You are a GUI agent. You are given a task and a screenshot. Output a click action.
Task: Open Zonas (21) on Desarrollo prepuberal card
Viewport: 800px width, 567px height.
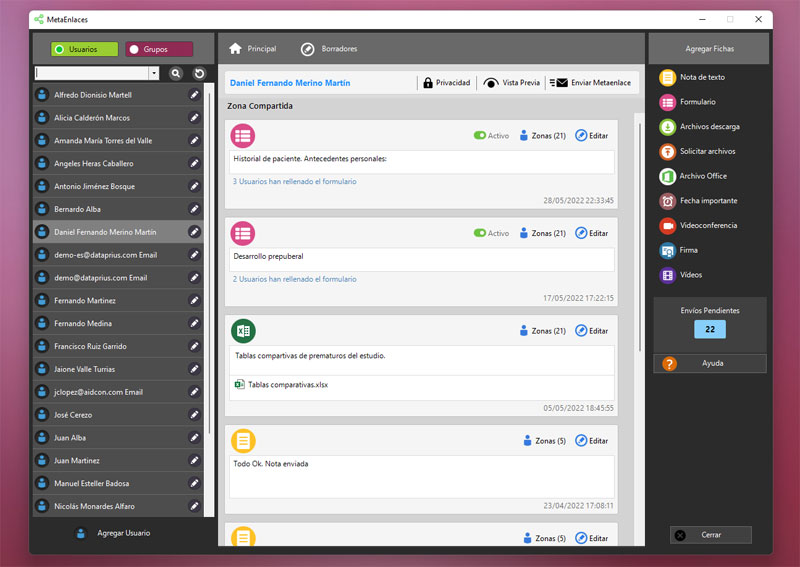(542, 233)
